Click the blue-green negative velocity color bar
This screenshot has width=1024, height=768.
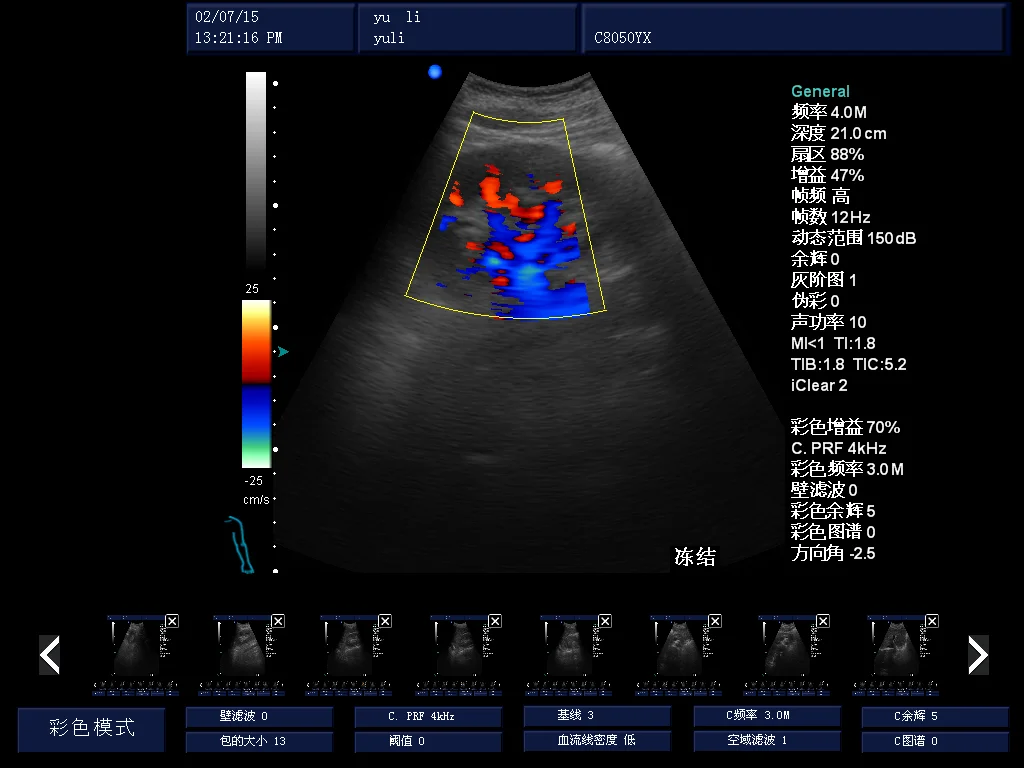(x=256, y=426)
